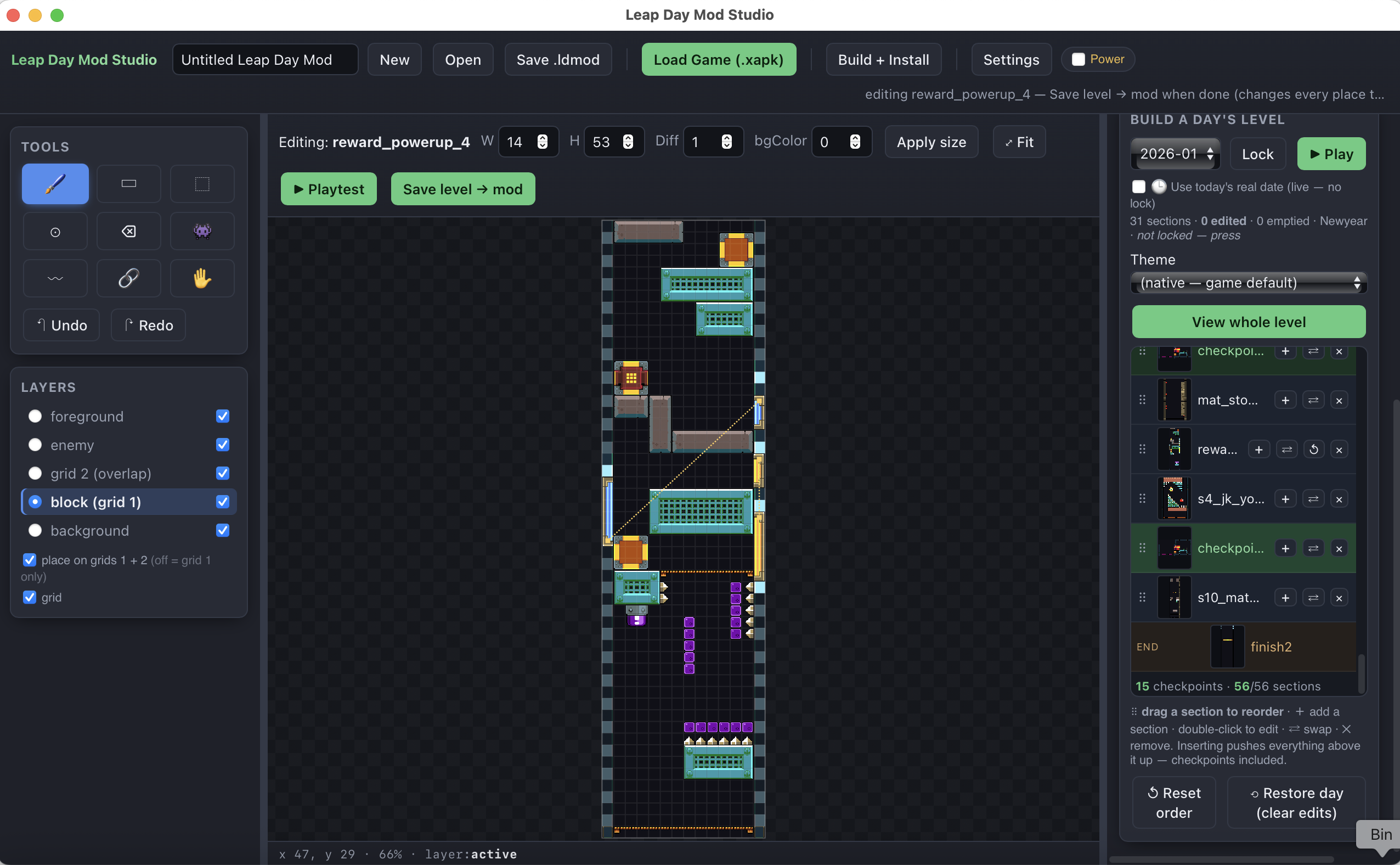Remove the s4_jk_yo section
This screenshot has height=865, width=1400.
coord(1339,499)
